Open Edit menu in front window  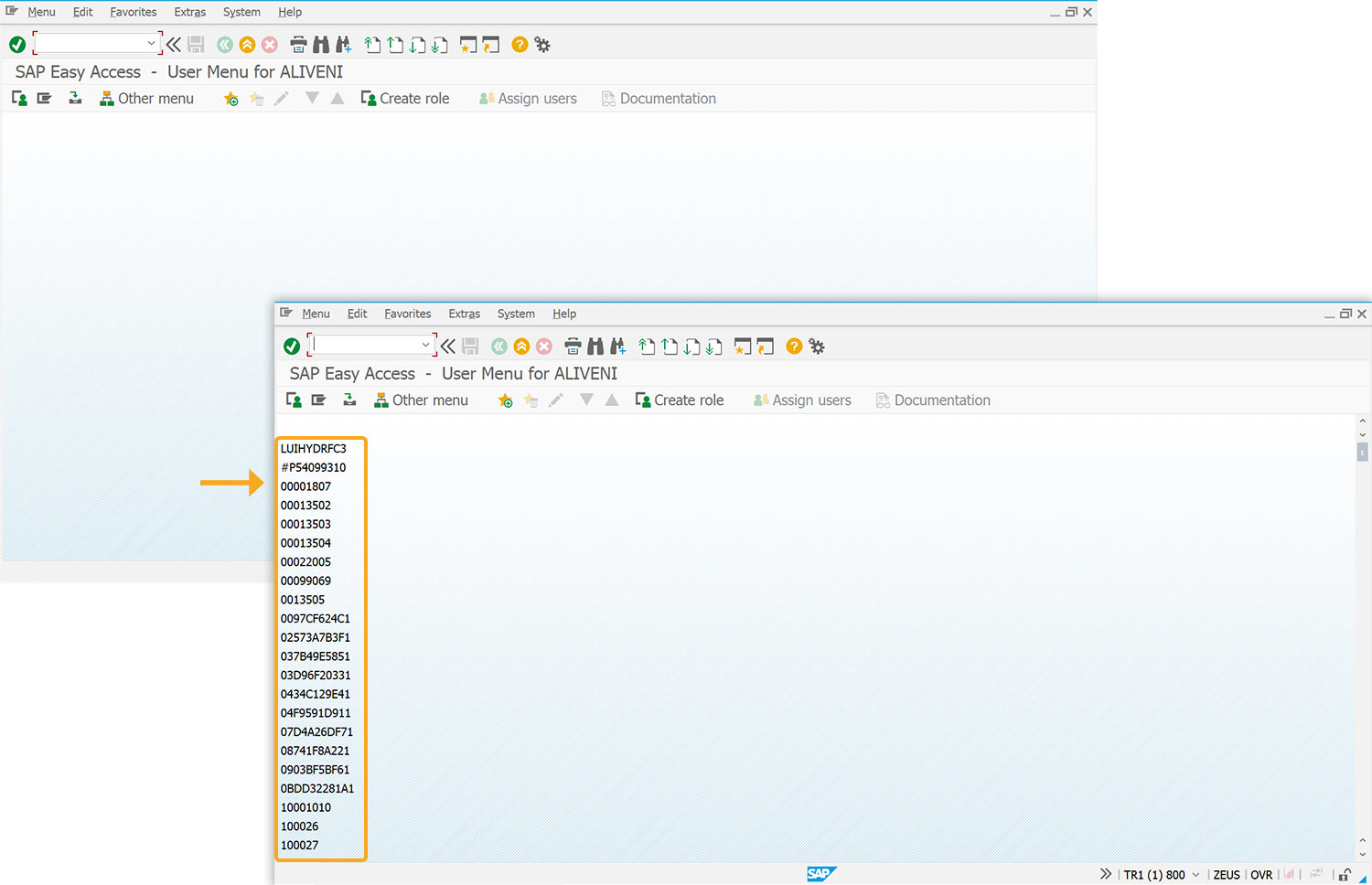[x=357, y=314]
